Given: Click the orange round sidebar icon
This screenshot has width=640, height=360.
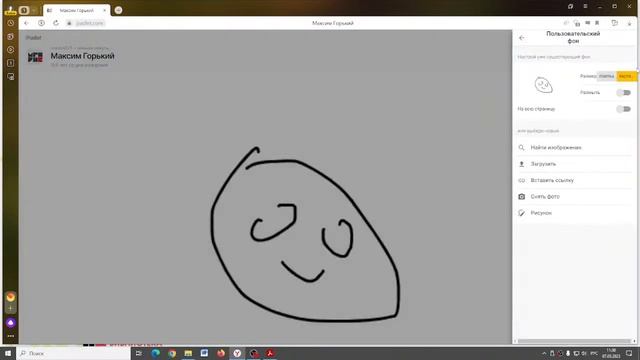Looking at the screenshot, I should tap(11, 297).
